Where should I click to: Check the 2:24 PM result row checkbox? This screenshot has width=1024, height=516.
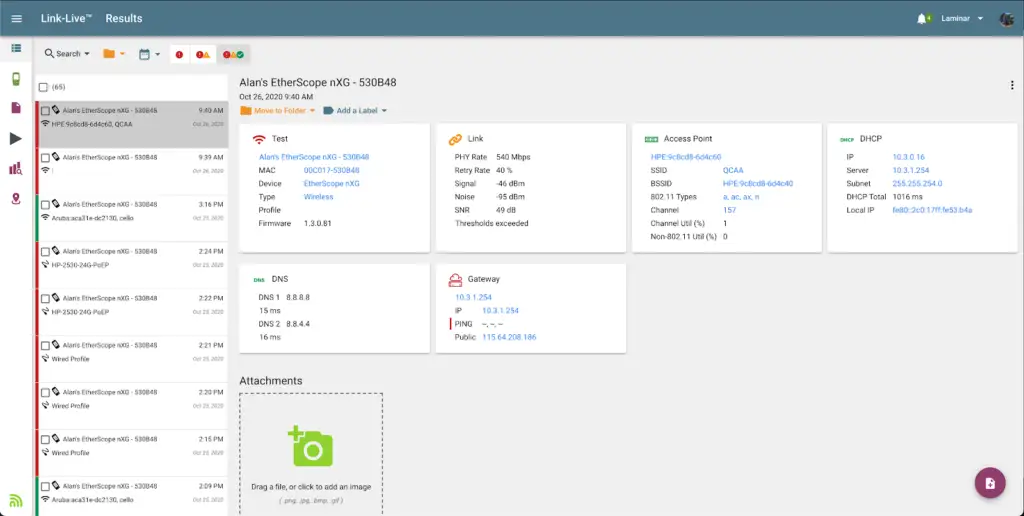(x=45, y=252)
